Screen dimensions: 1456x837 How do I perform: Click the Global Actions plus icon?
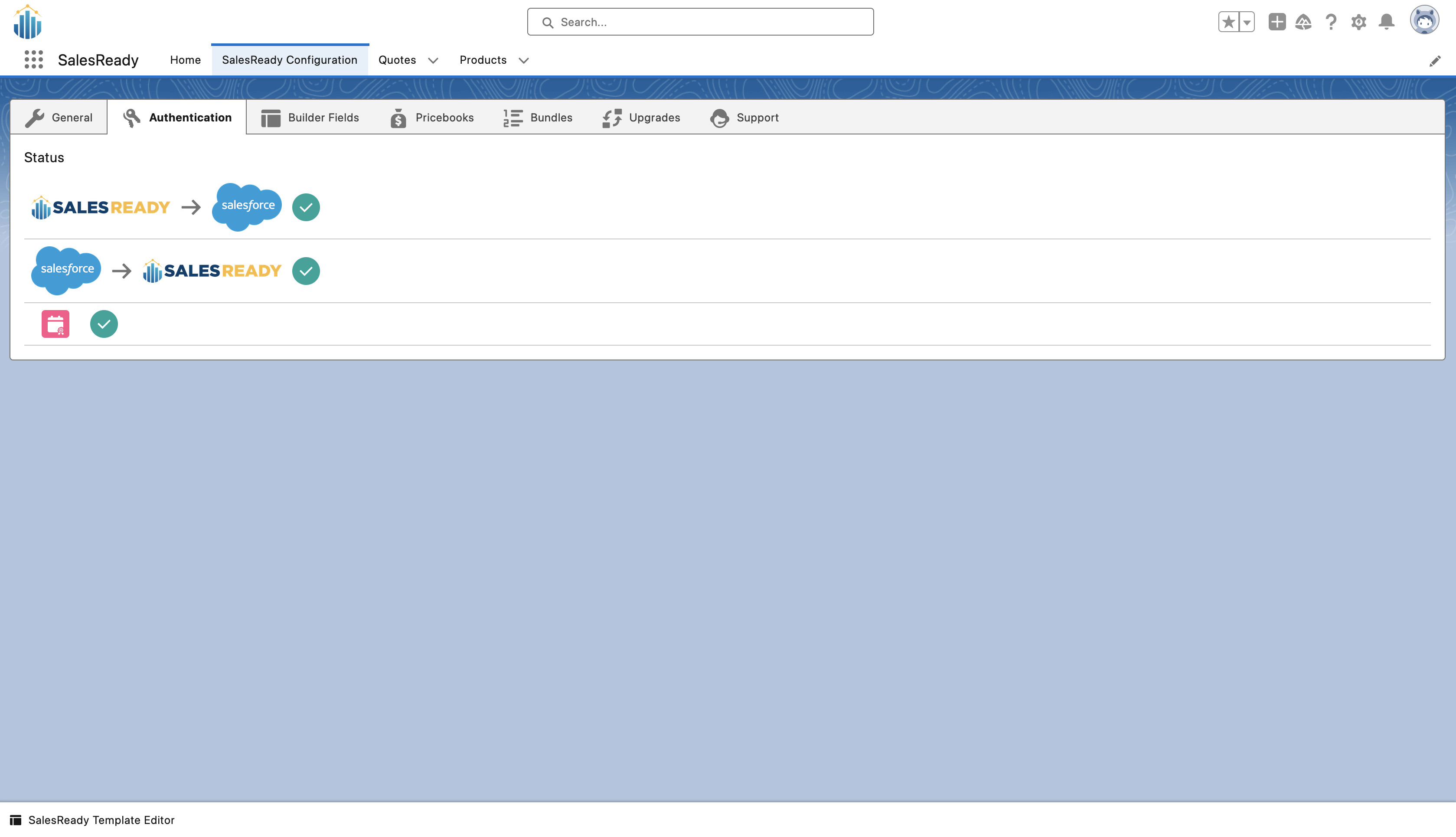point(1277,22)
